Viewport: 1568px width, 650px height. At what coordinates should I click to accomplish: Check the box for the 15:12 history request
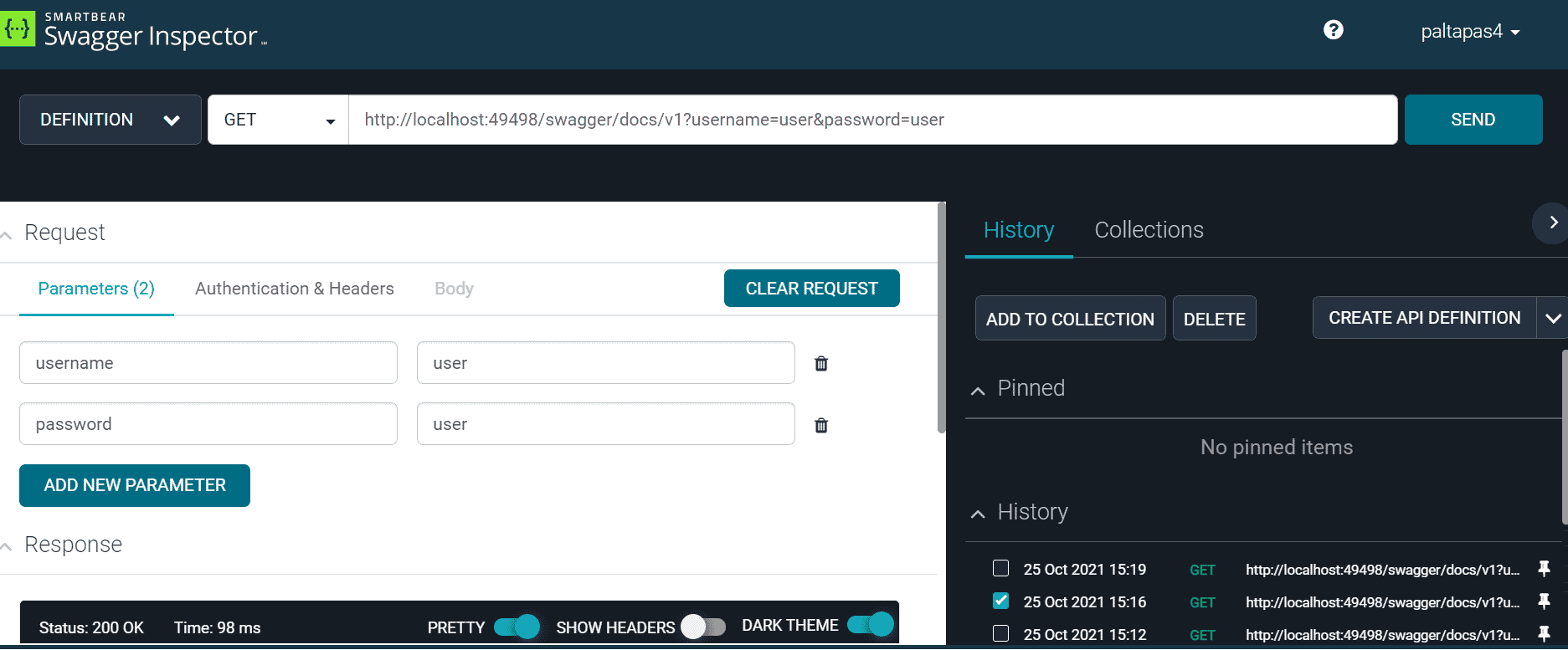tap(1000, 633)
